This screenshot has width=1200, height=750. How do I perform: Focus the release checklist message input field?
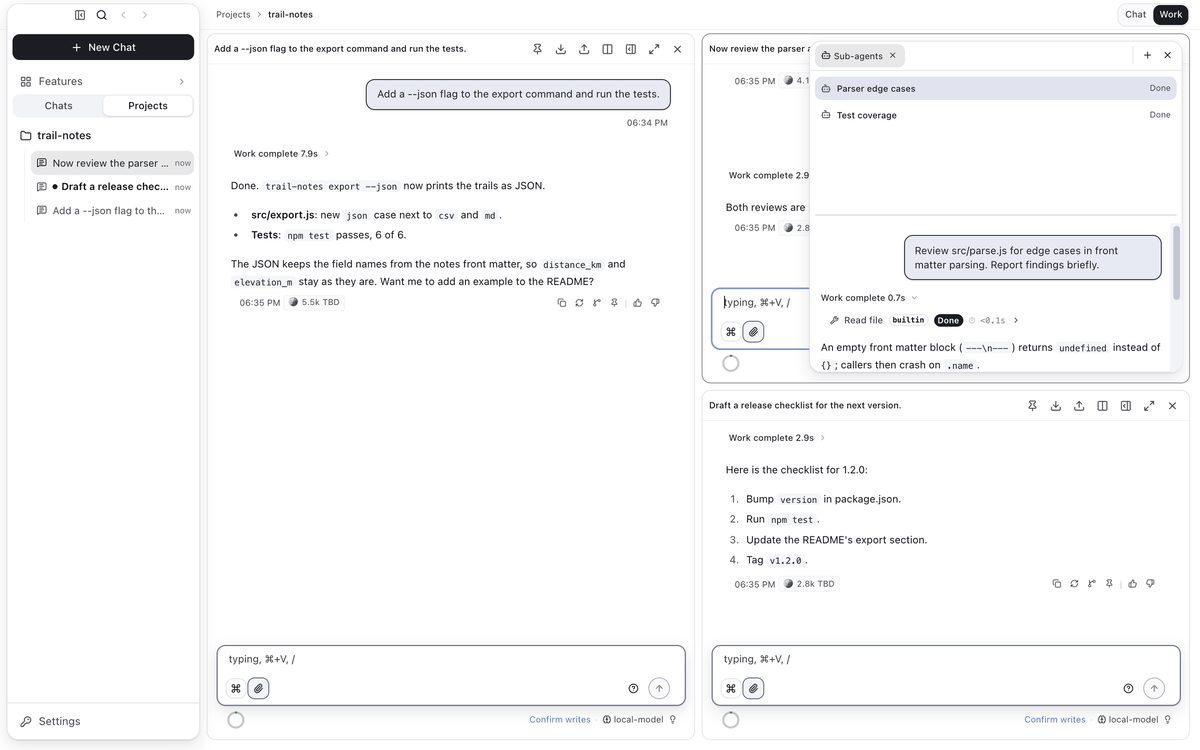[946, 660]
